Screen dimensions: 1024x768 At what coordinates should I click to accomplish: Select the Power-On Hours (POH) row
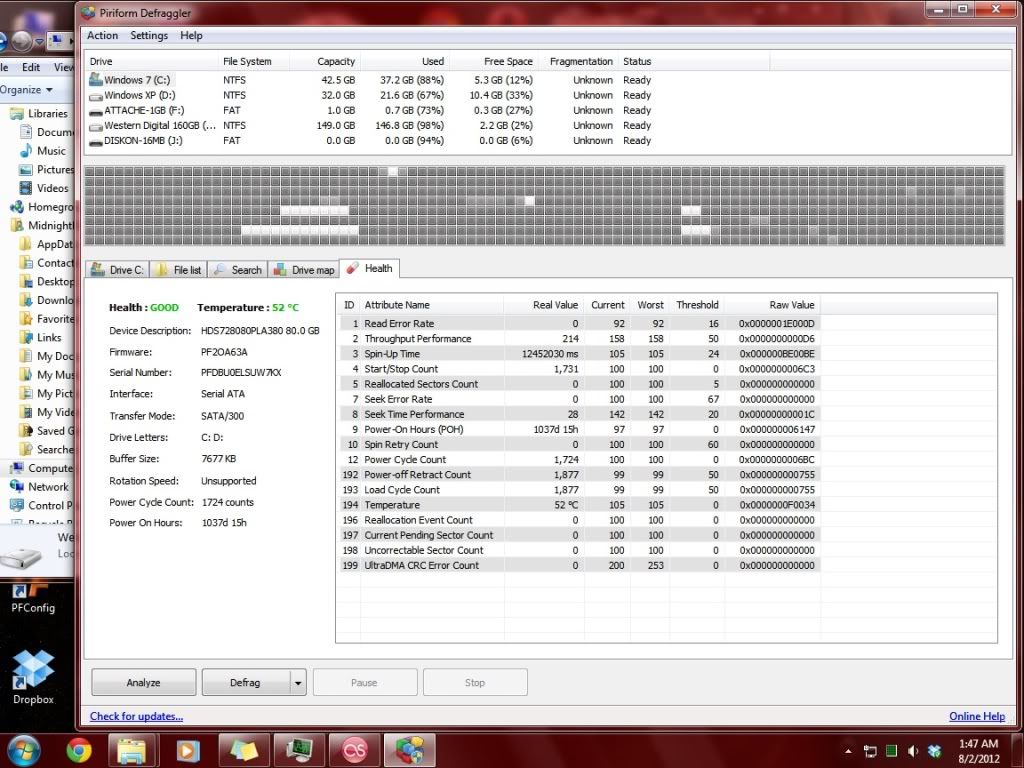coord(579,430)
